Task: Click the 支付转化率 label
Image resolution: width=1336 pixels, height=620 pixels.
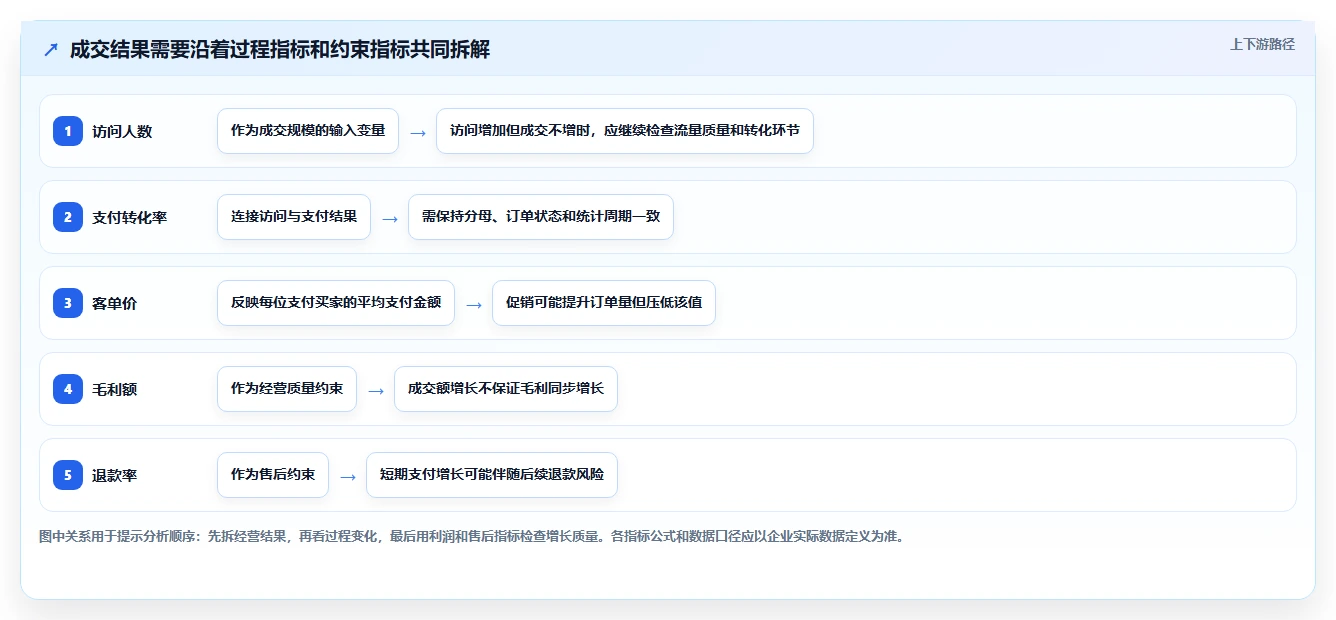Action: (x=130, y=217)
